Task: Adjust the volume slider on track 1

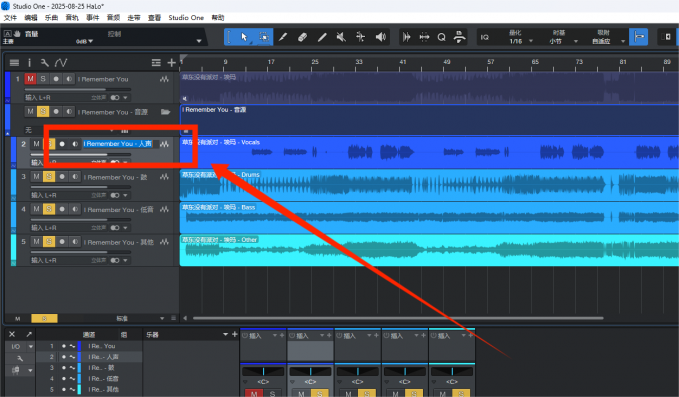Action: (78, 90)
